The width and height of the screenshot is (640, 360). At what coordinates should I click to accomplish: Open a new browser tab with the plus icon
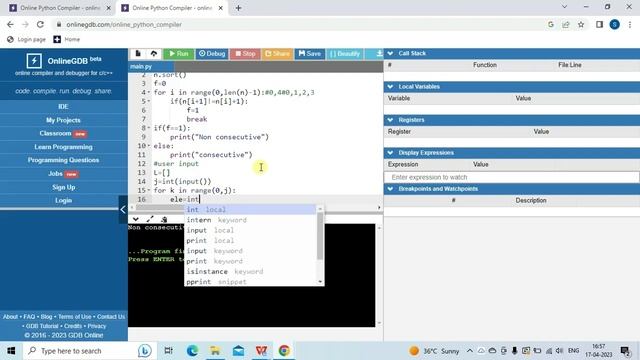click(x=238, y=8)
